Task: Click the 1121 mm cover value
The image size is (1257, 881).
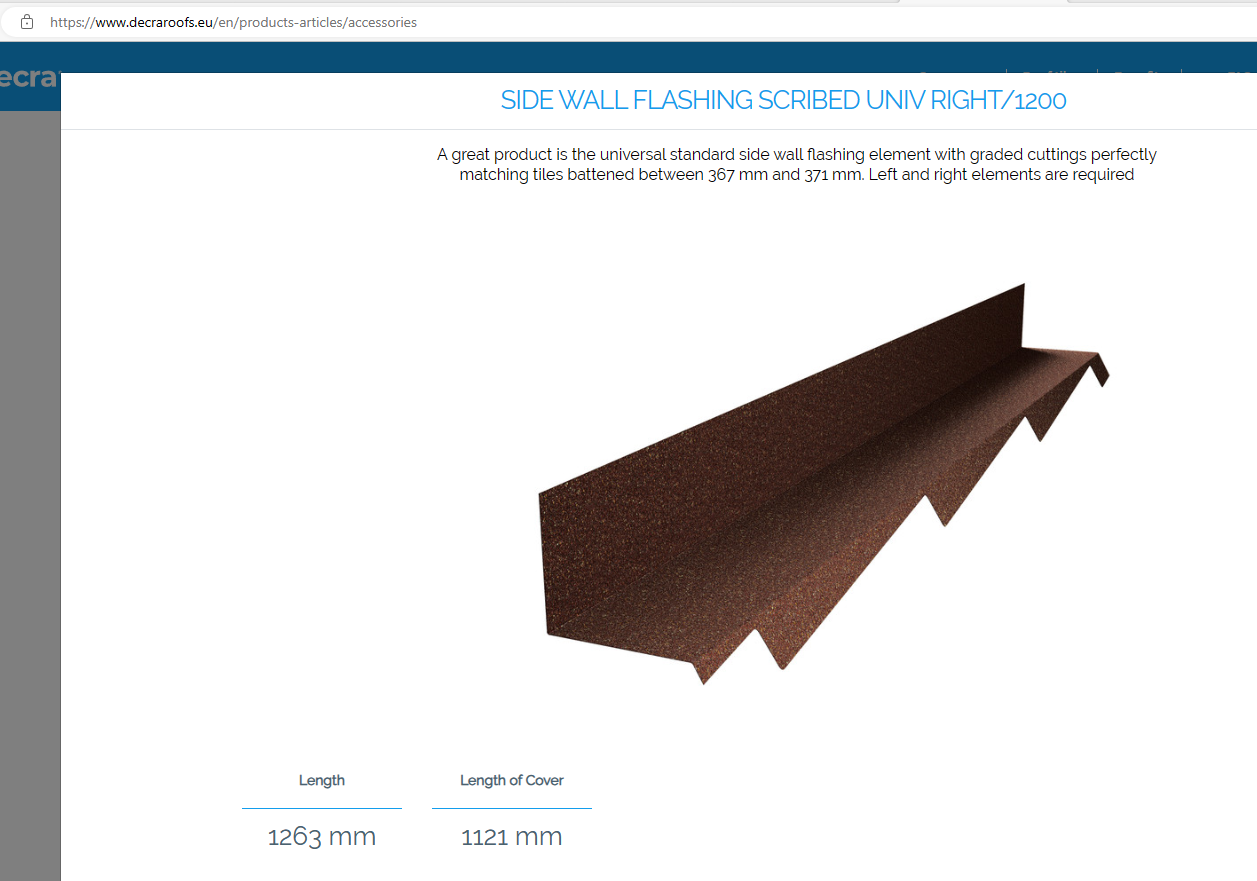Action: (x=511, y=836)
